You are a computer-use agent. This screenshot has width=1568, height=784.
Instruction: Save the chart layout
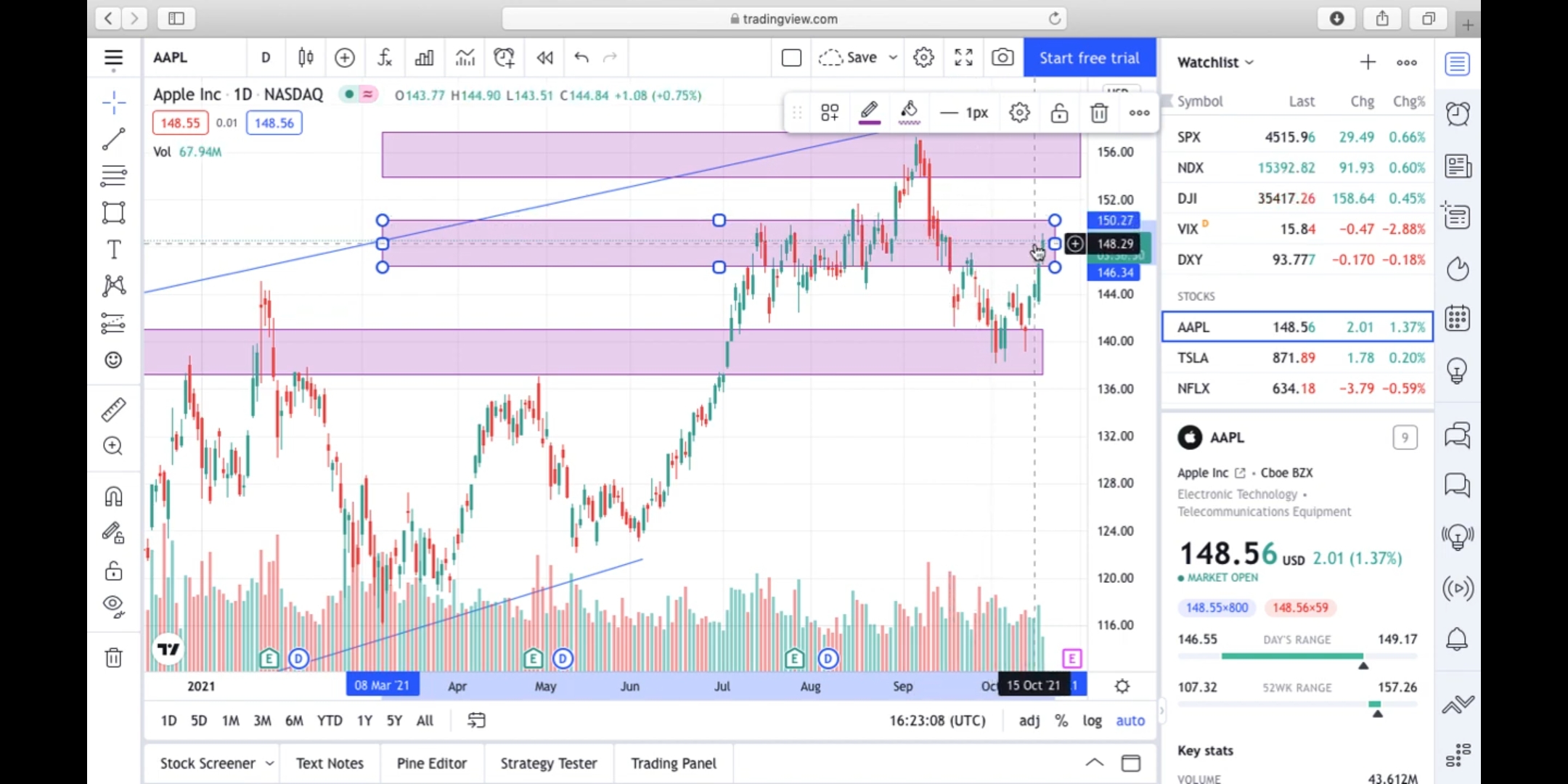pyautogui.click(x=848, y=57)
